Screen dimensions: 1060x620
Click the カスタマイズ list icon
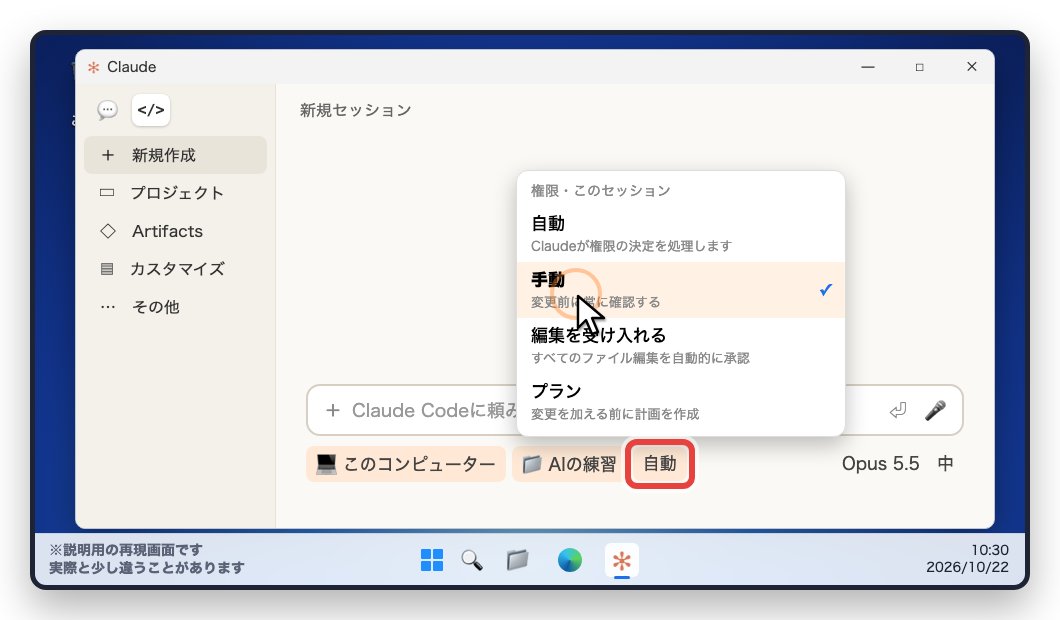coord(107,268)
